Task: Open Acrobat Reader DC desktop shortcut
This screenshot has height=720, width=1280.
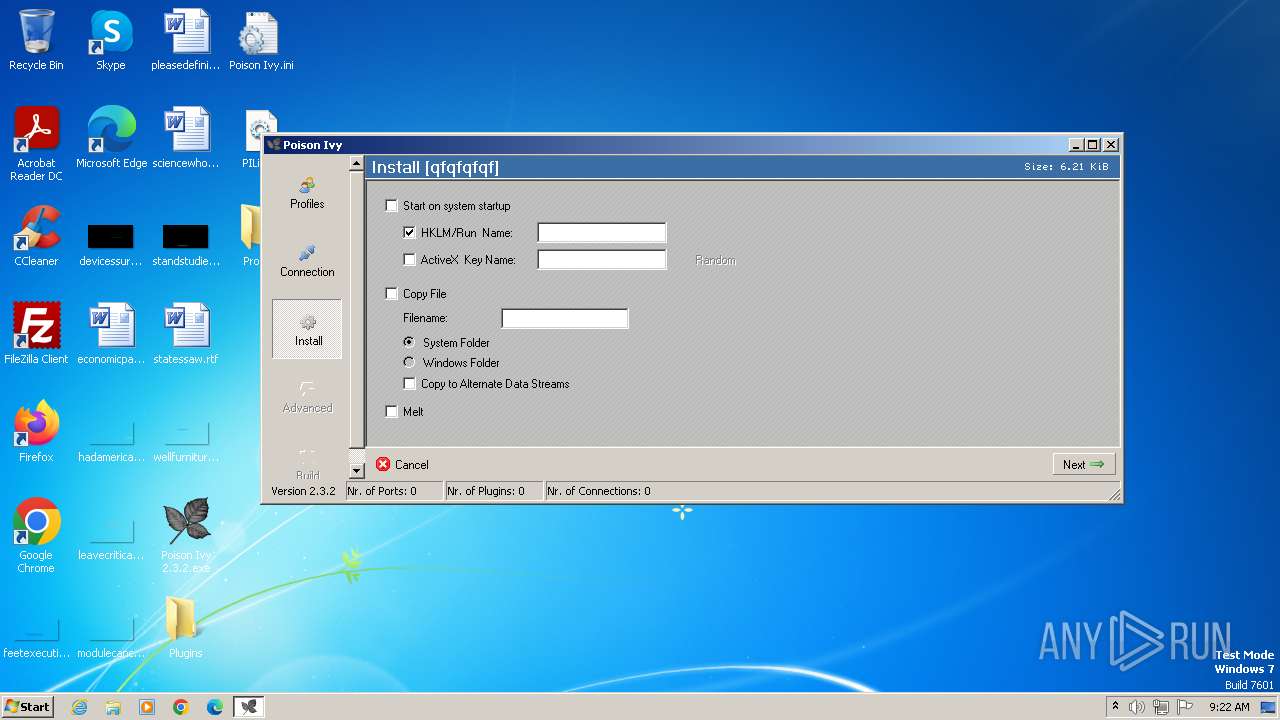Action: (36, 144)
